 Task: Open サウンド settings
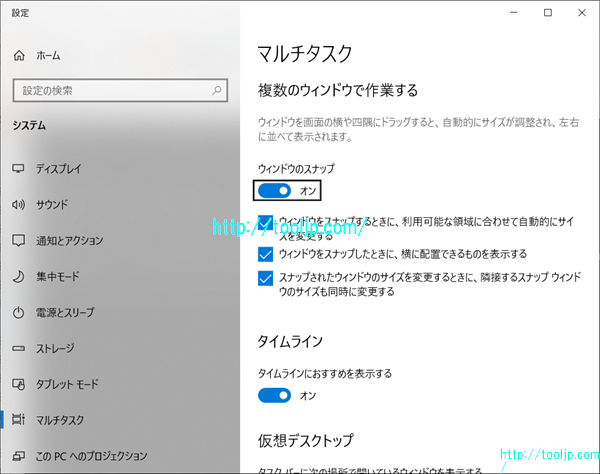point(52,205)
